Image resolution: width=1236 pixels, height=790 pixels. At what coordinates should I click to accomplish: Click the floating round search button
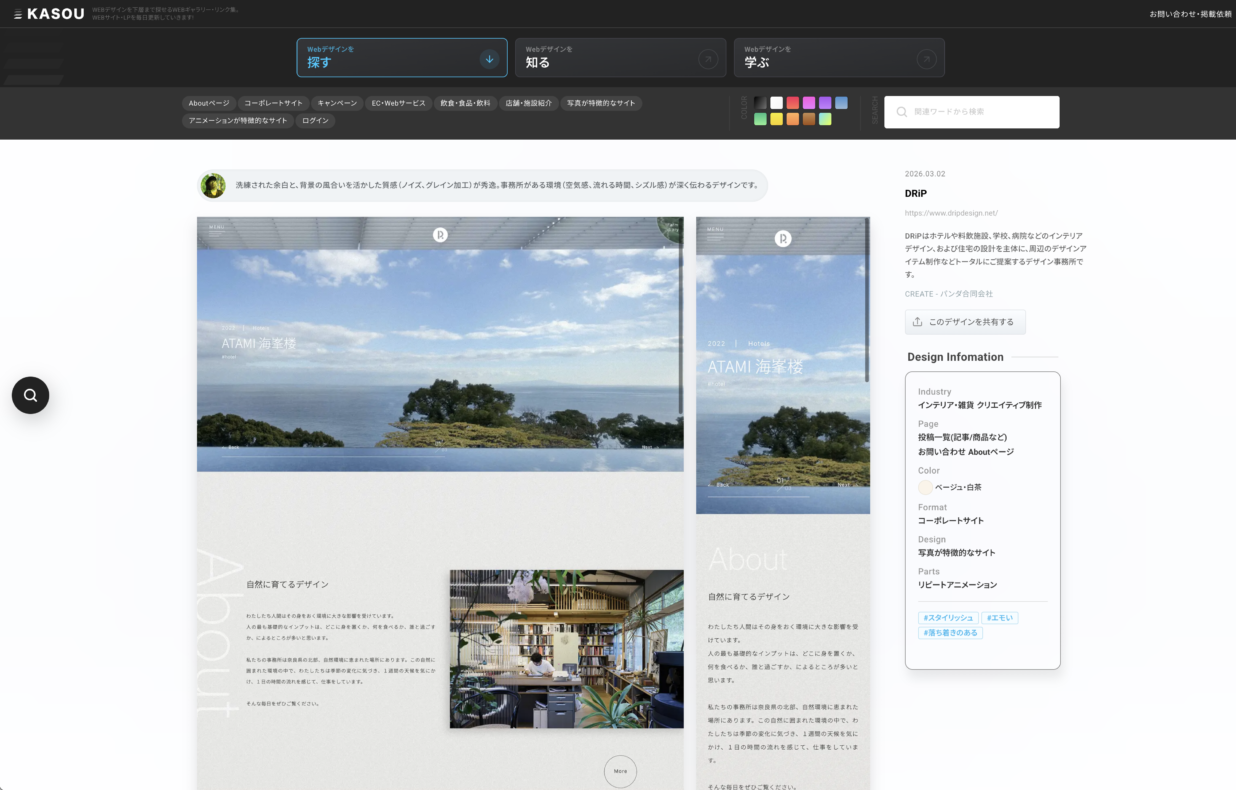30,395
